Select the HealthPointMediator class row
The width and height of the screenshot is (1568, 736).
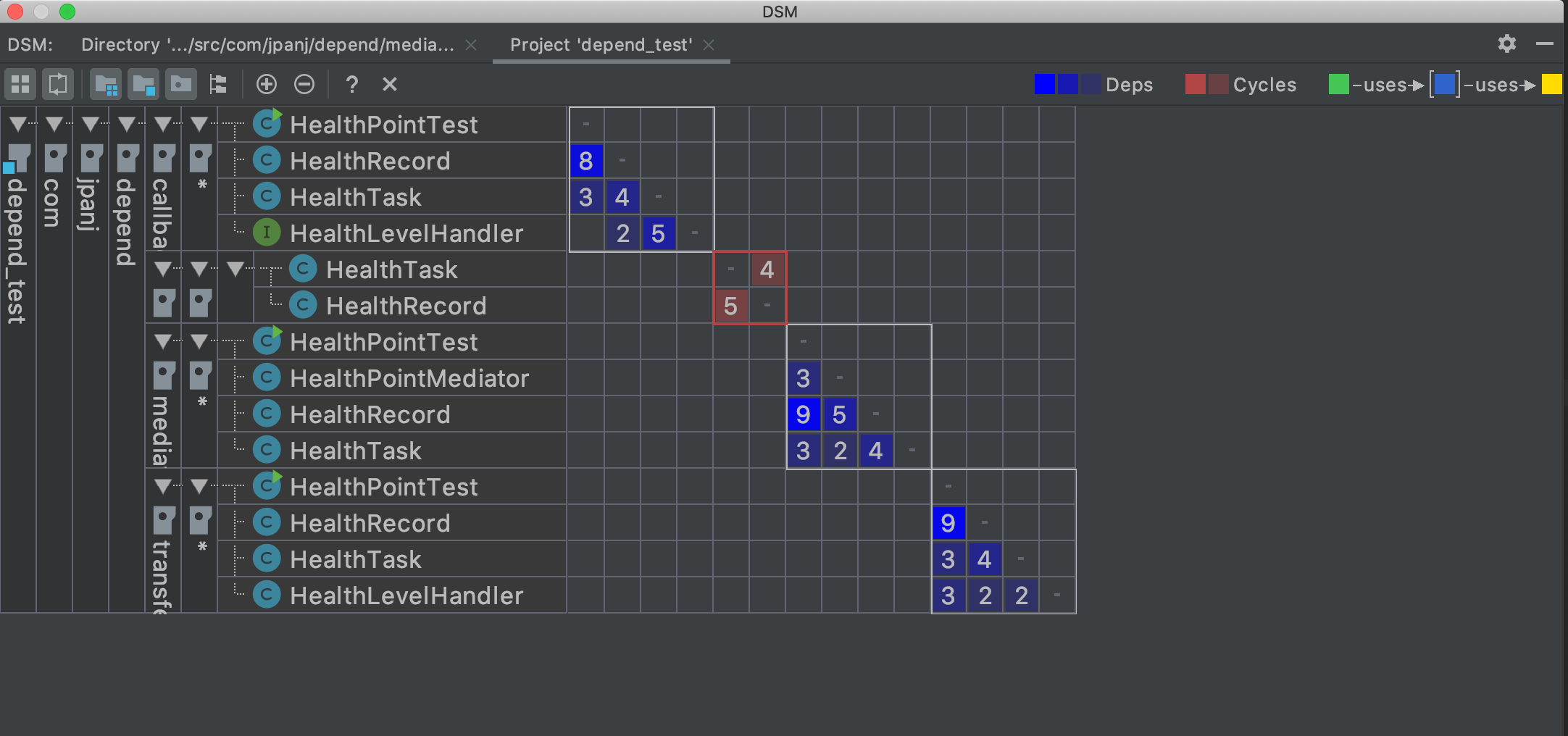(409, 378)
